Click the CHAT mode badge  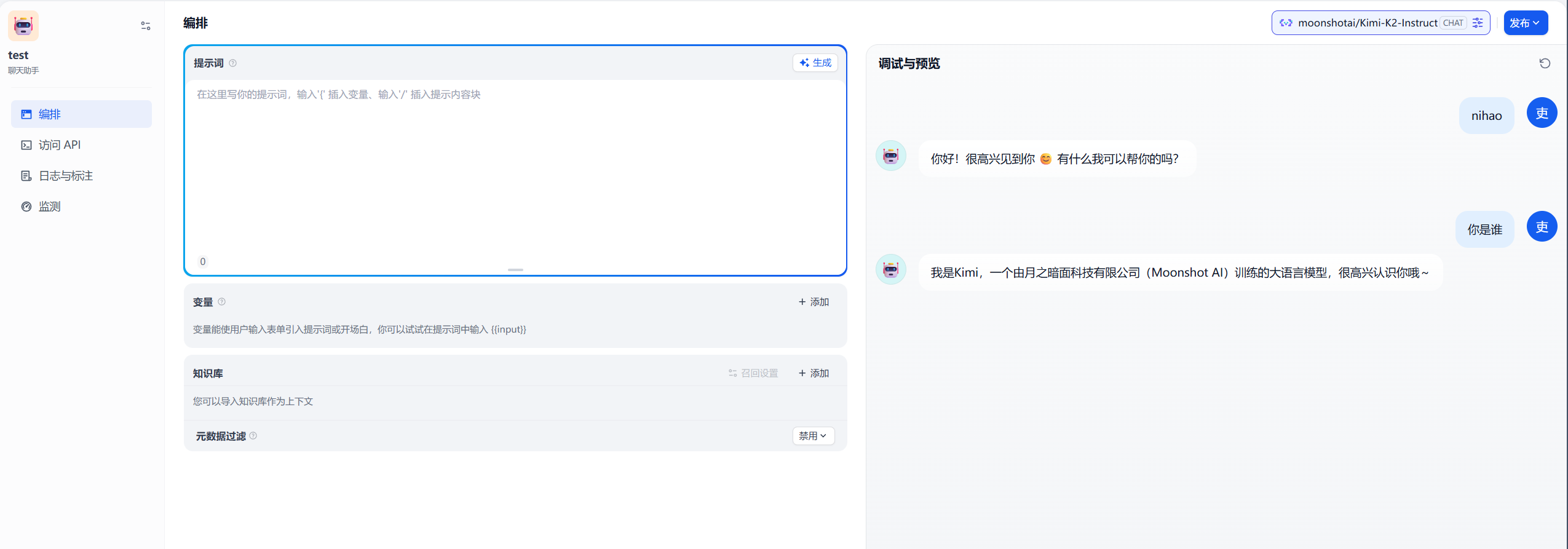tap(1453, 23)
